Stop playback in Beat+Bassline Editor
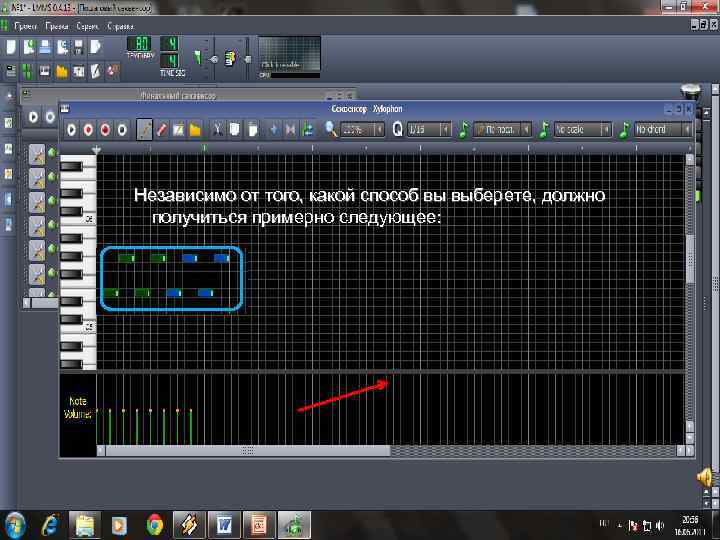Image resolution: width=720 pixels, height=540 pixels. (x=50, y=117)
